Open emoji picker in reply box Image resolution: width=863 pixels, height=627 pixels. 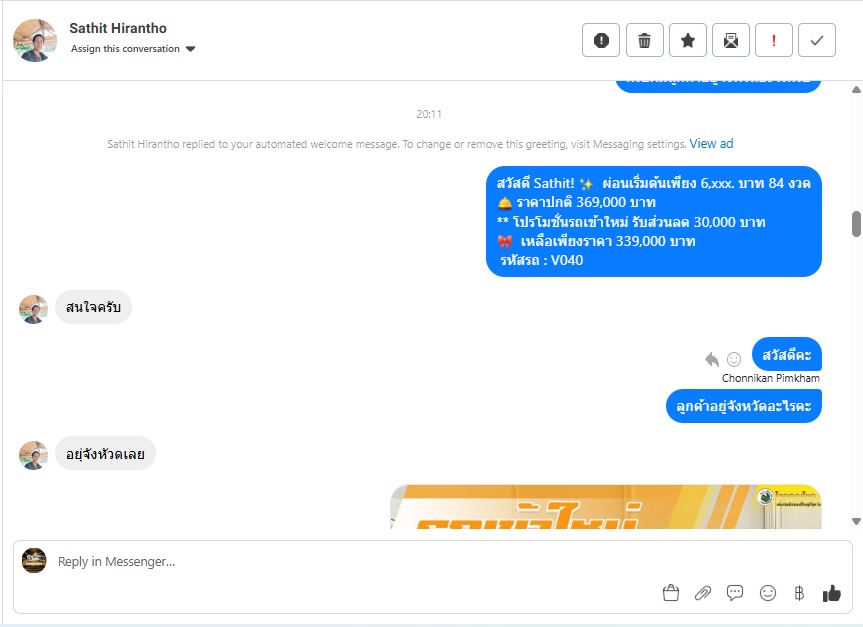[x=768, y=593]
